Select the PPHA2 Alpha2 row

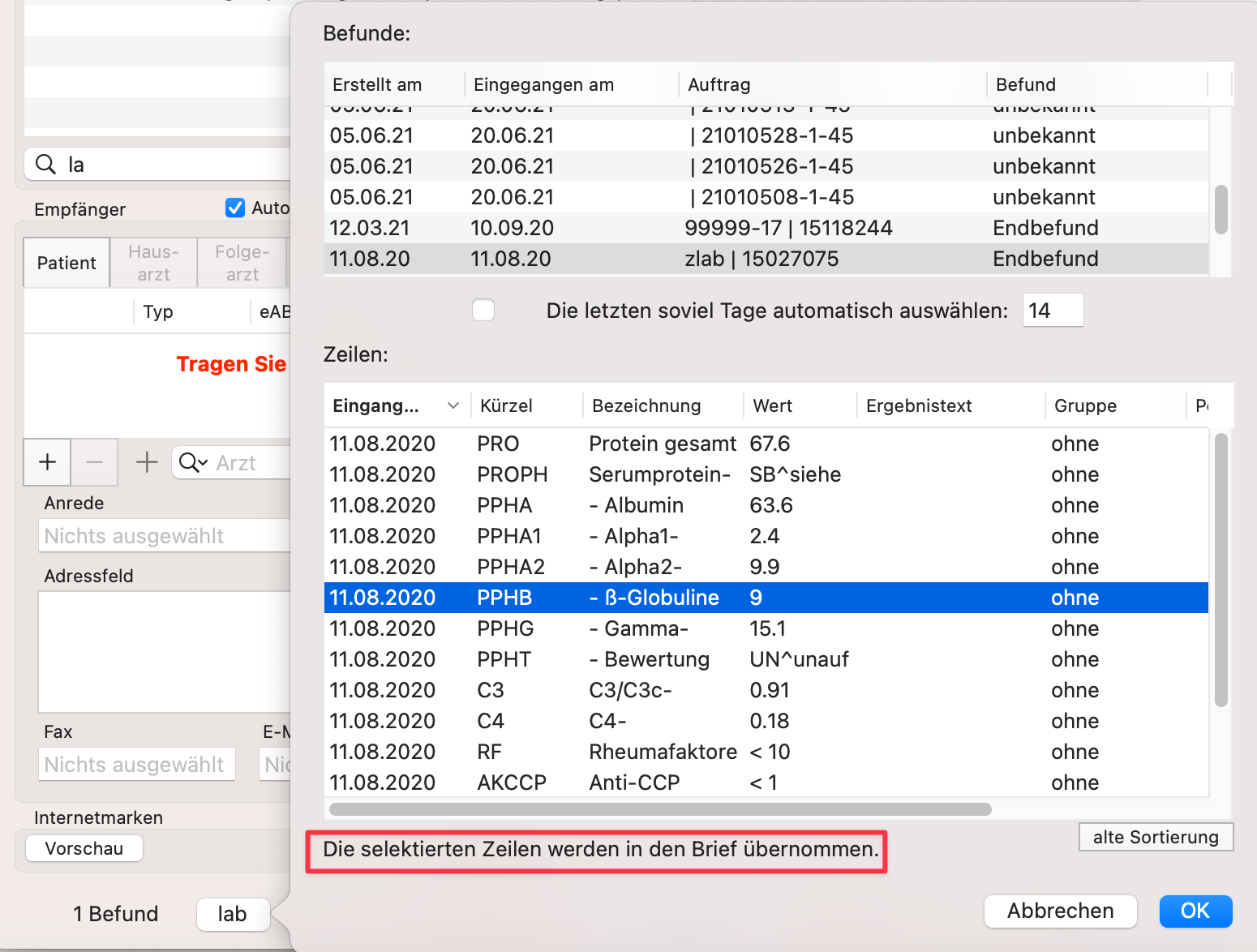766,567
